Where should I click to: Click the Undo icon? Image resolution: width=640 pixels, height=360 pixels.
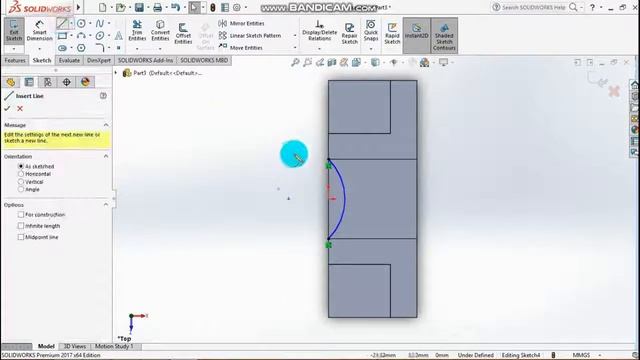[176, 7]
